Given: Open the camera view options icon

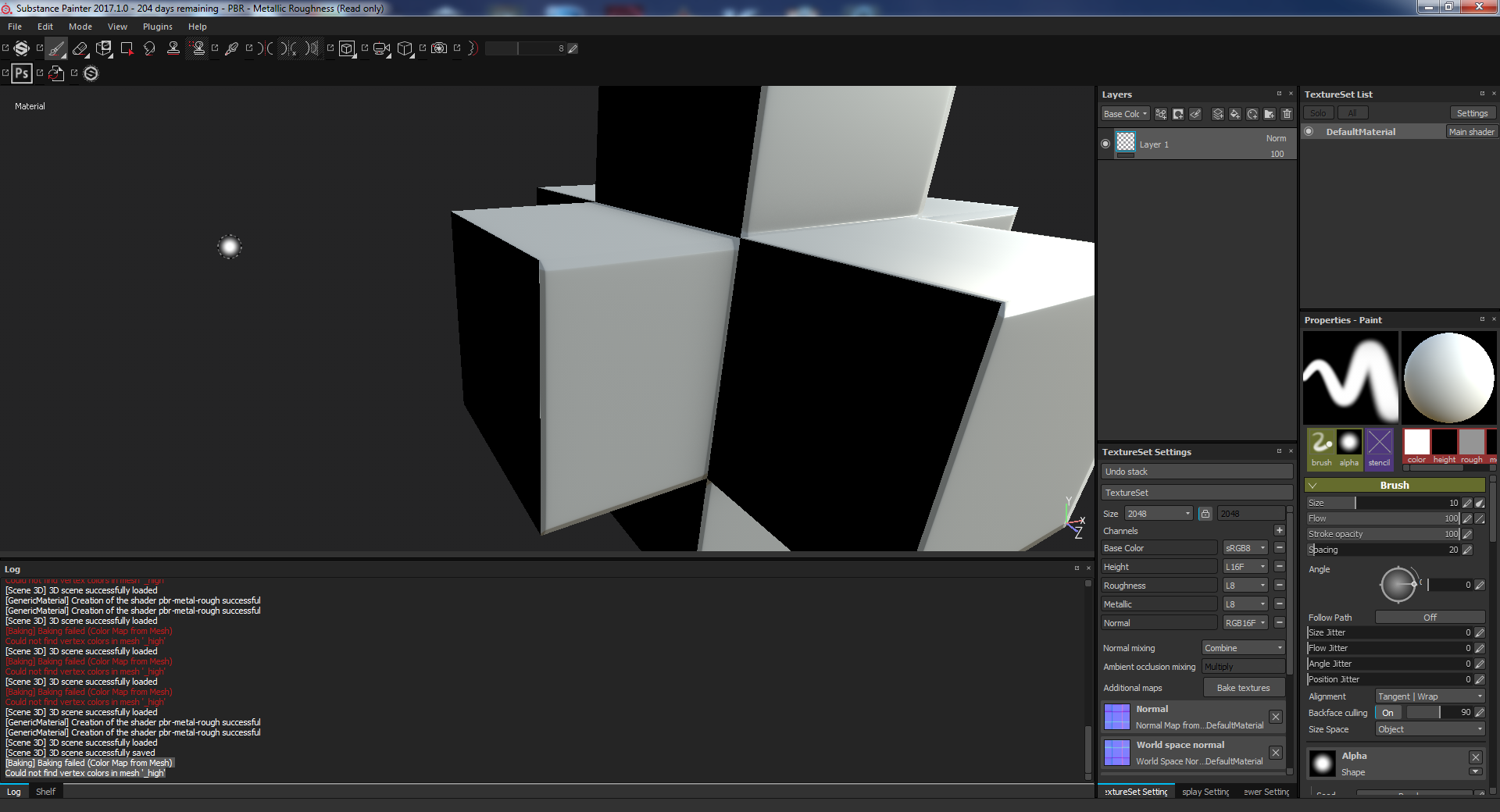Looking at the screenshot, I should [381, 48].
